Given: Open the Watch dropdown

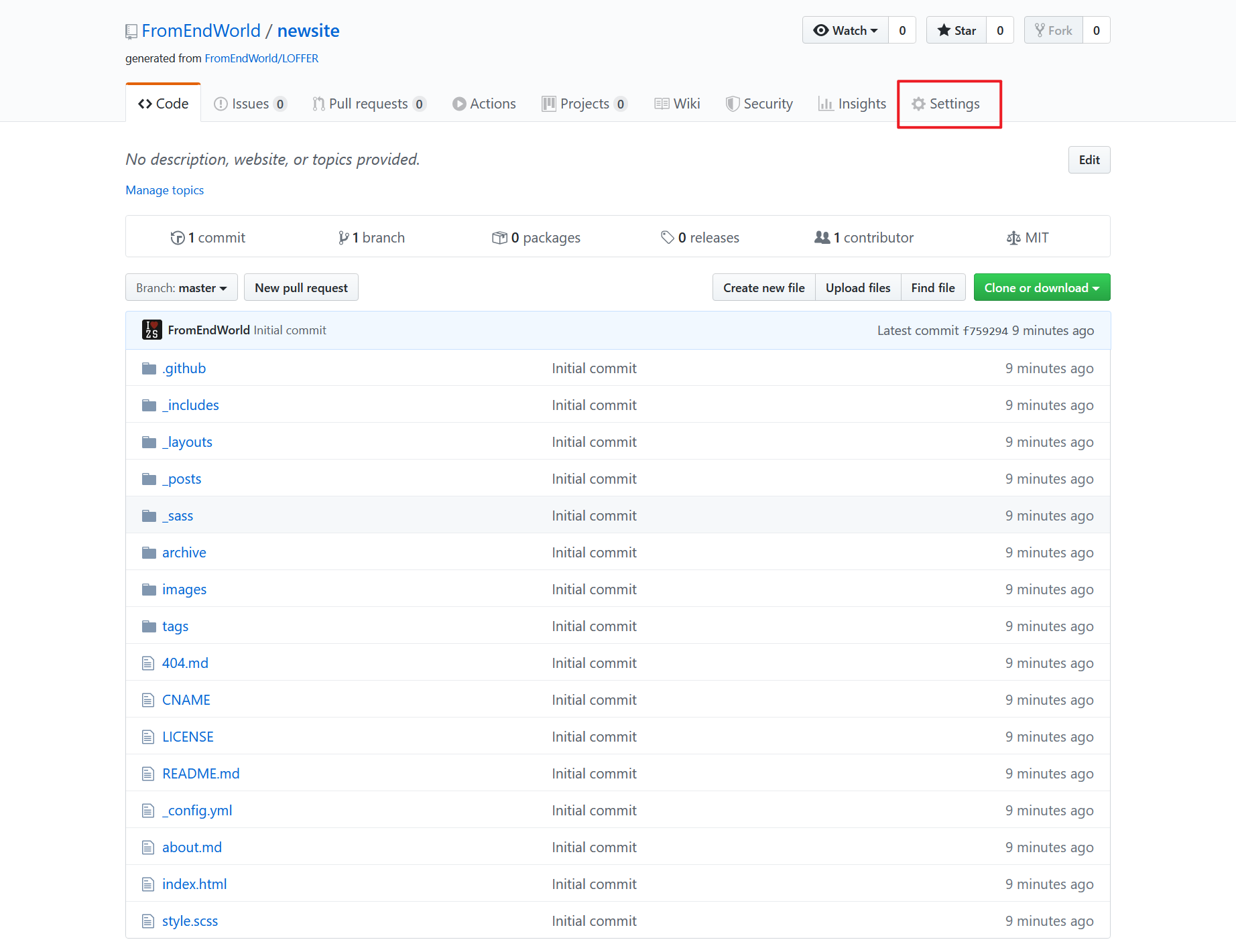Looking at the screenshot, I should (x=845, y=30).
